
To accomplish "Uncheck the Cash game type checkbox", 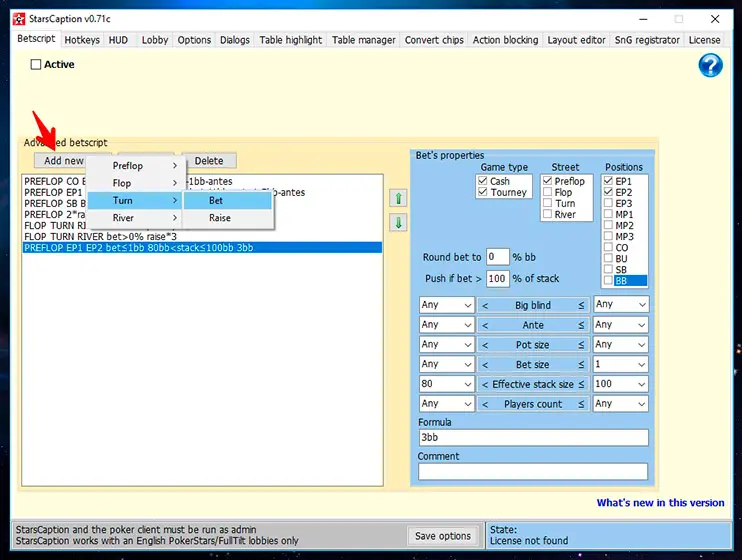I will pos(483,181).
